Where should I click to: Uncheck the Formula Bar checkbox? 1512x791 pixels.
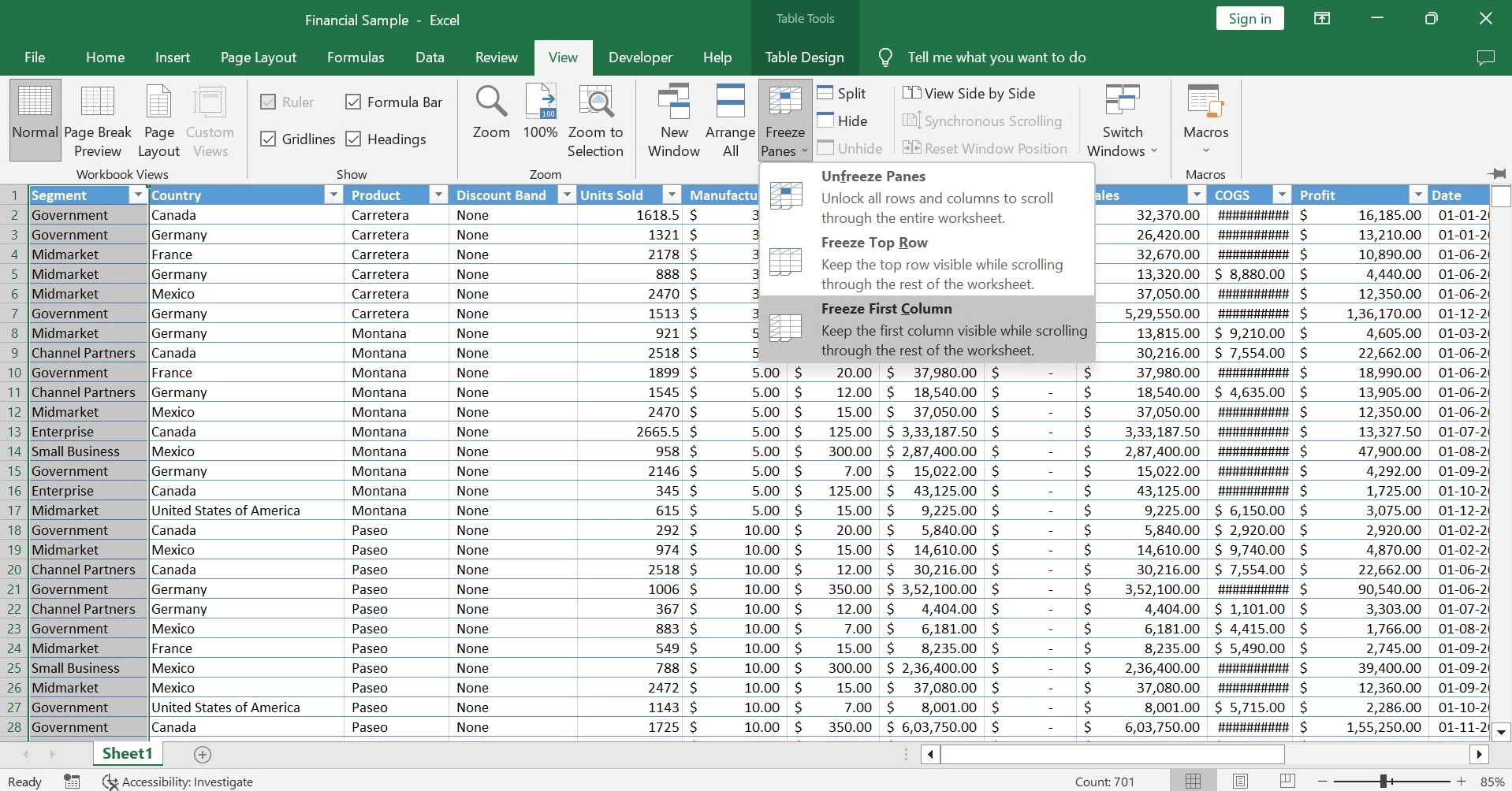pyautogui.click(x=353, y=102)
